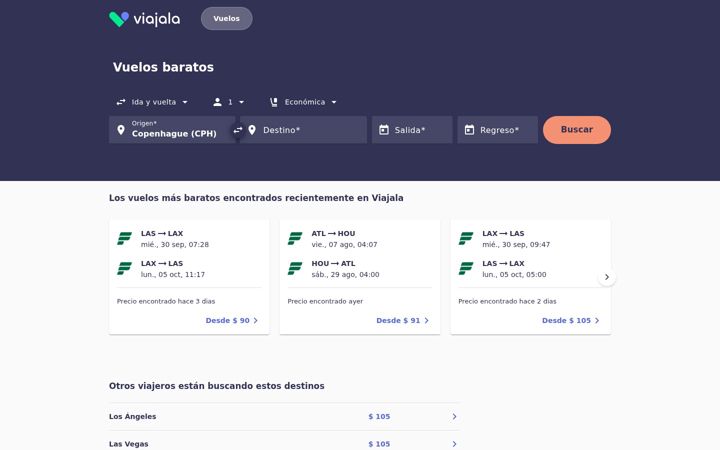Click 'Otros viajeros están buscando estos destinos' heading
Viewport: 720px width, 450px height.
pyautogui.click(x=217, y=386)
